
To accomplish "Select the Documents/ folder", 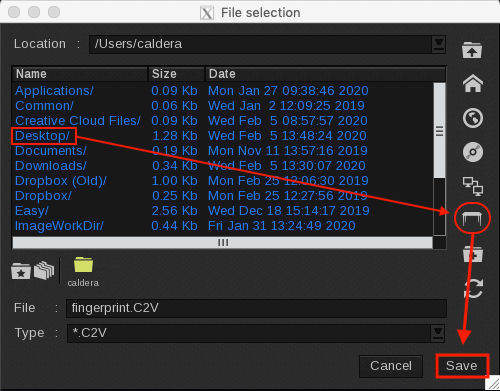I will tap(51, 151).
